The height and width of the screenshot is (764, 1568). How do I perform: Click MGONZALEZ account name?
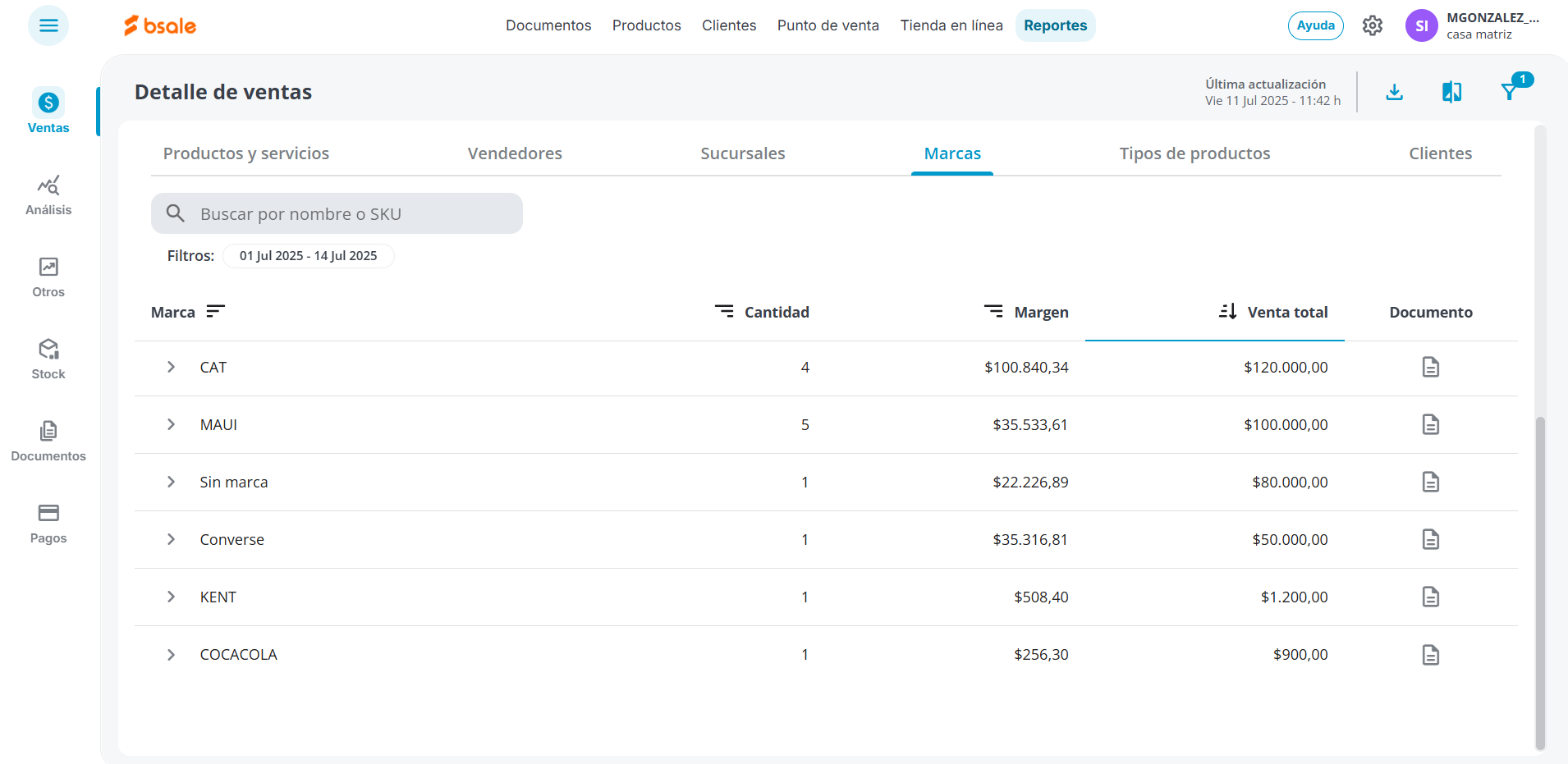point(1492,18)
